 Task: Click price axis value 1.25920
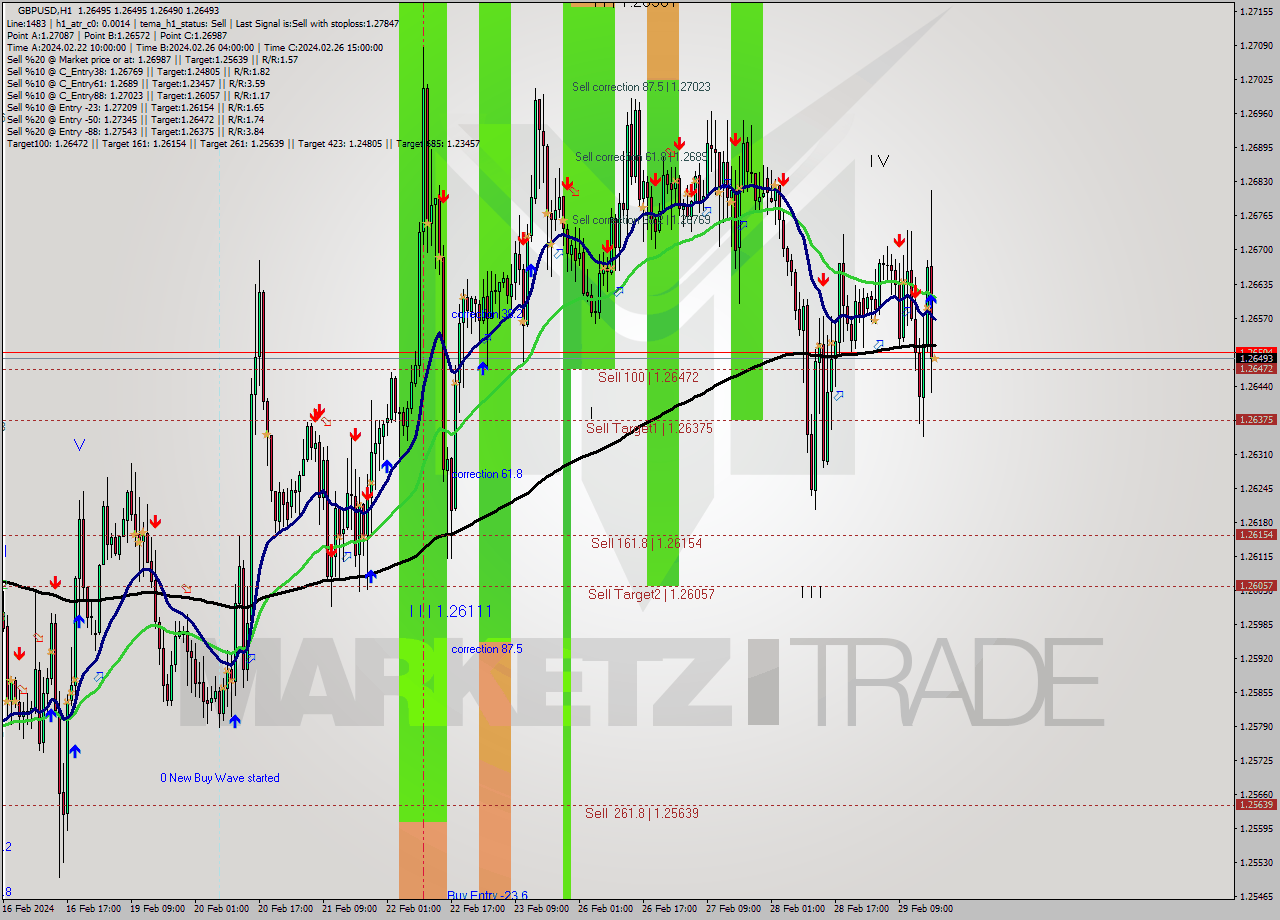point(1256,658)
